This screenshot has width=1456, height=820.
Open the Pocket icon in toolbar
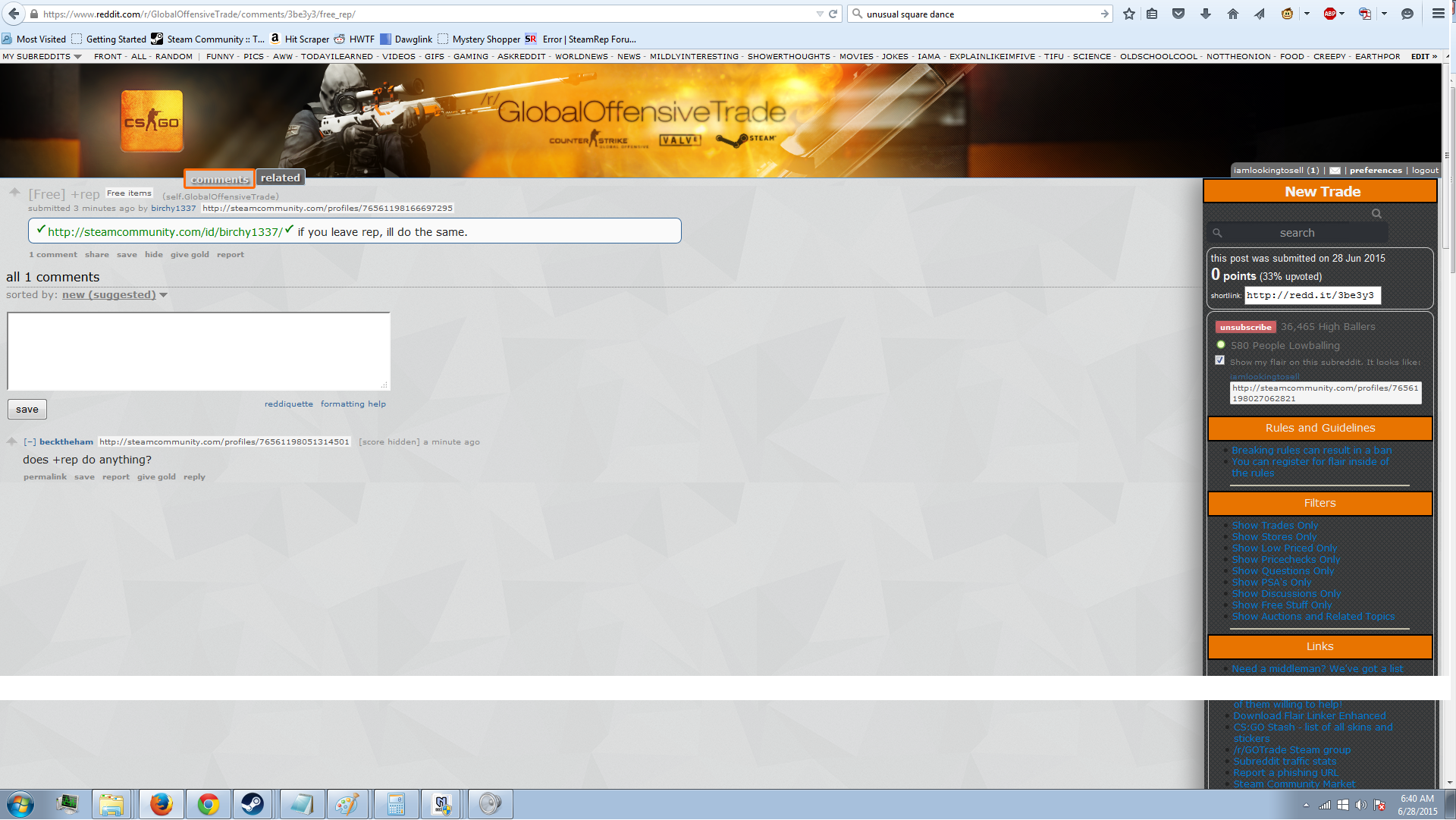click(1178, 14)
